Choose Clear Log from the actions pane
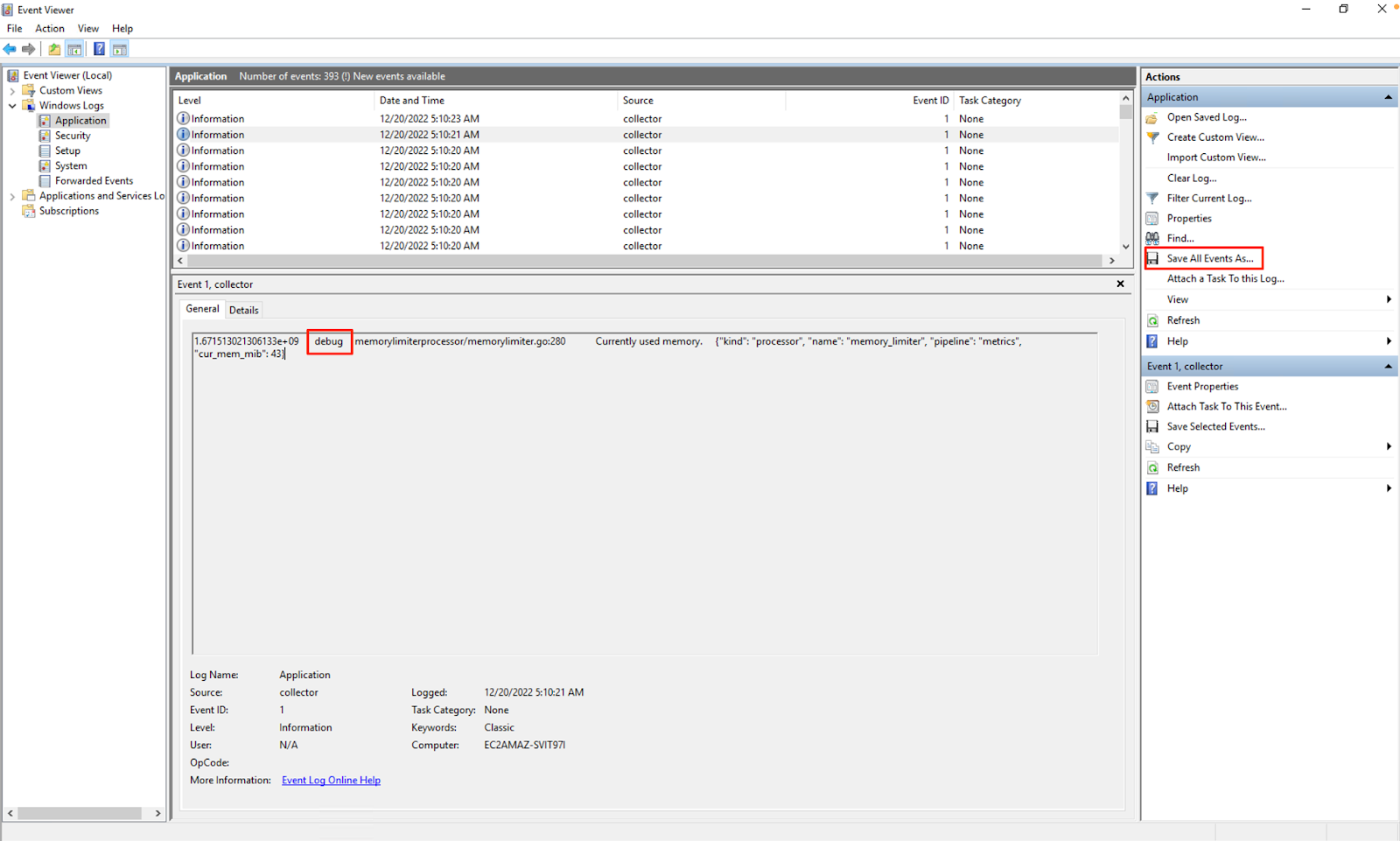Image resolution: width=1400 pixels, height=841 pixels. (x=1191, y=178)
